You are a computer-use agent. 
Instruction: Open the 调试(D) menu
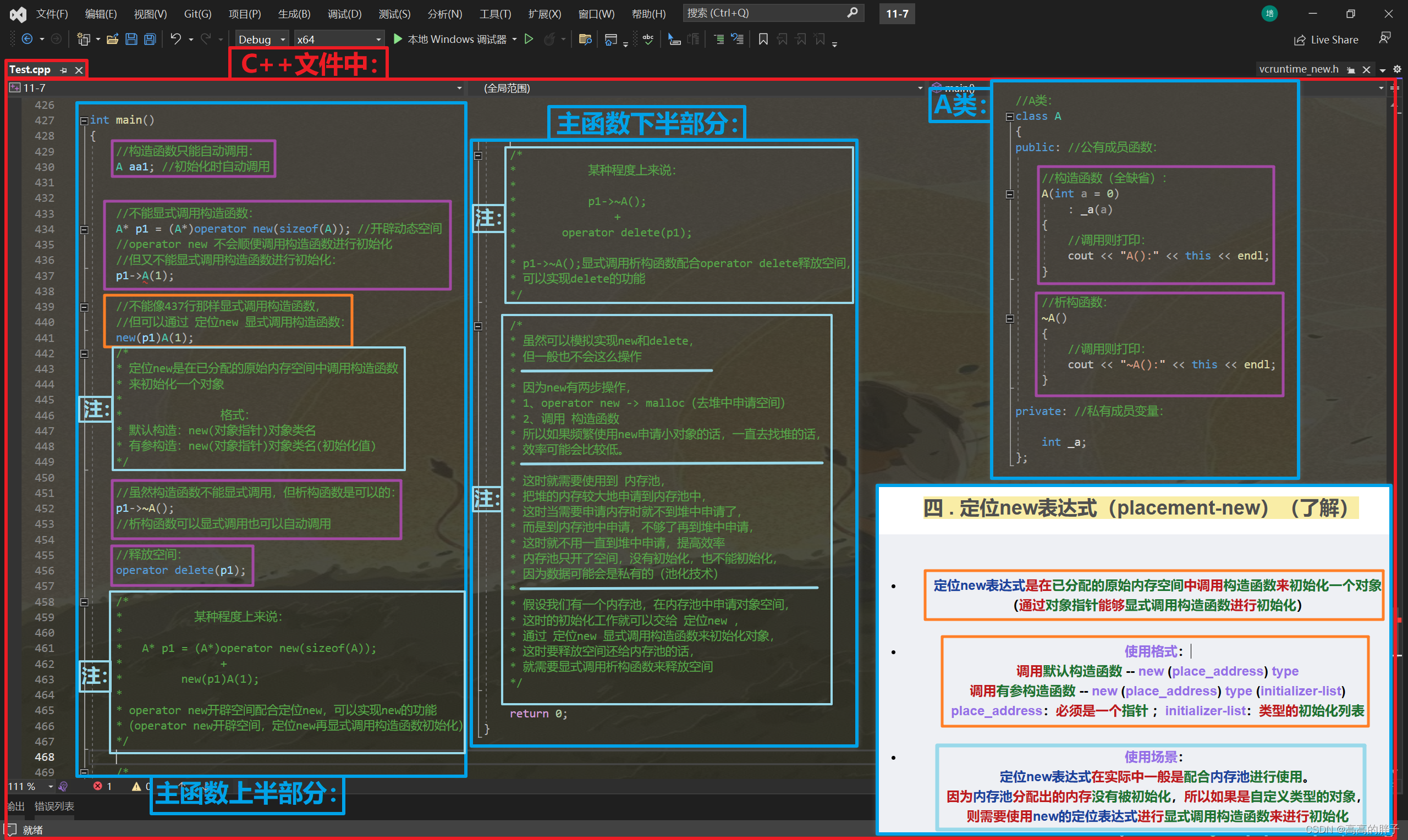click(x=344, y=14)
